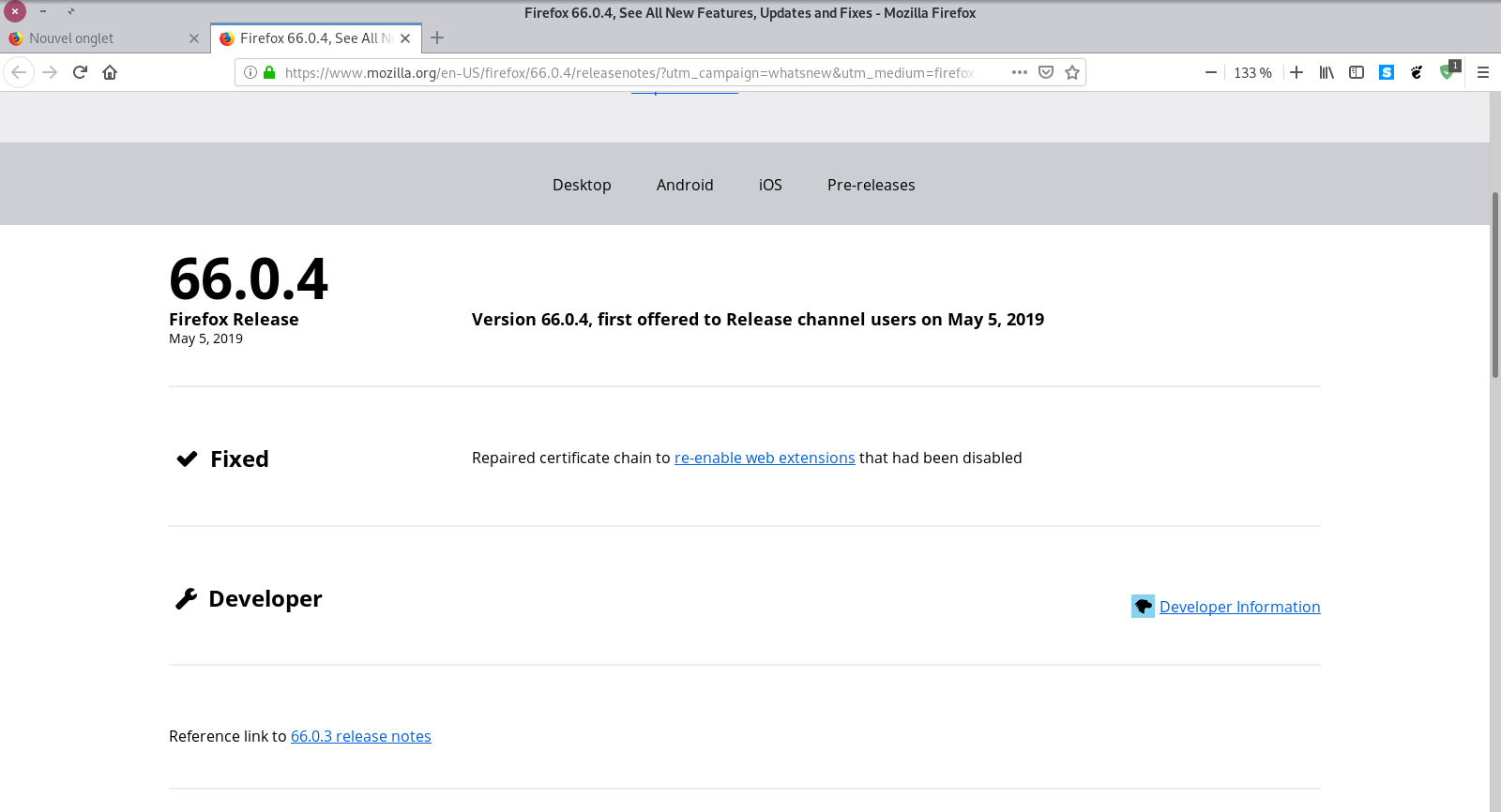Bookmark this page with the star

coord(1072,72)
